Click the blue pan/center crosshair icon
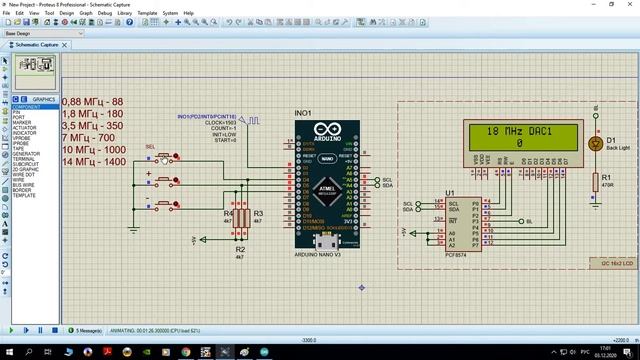The image size is (640, 360). click(178, 22)
